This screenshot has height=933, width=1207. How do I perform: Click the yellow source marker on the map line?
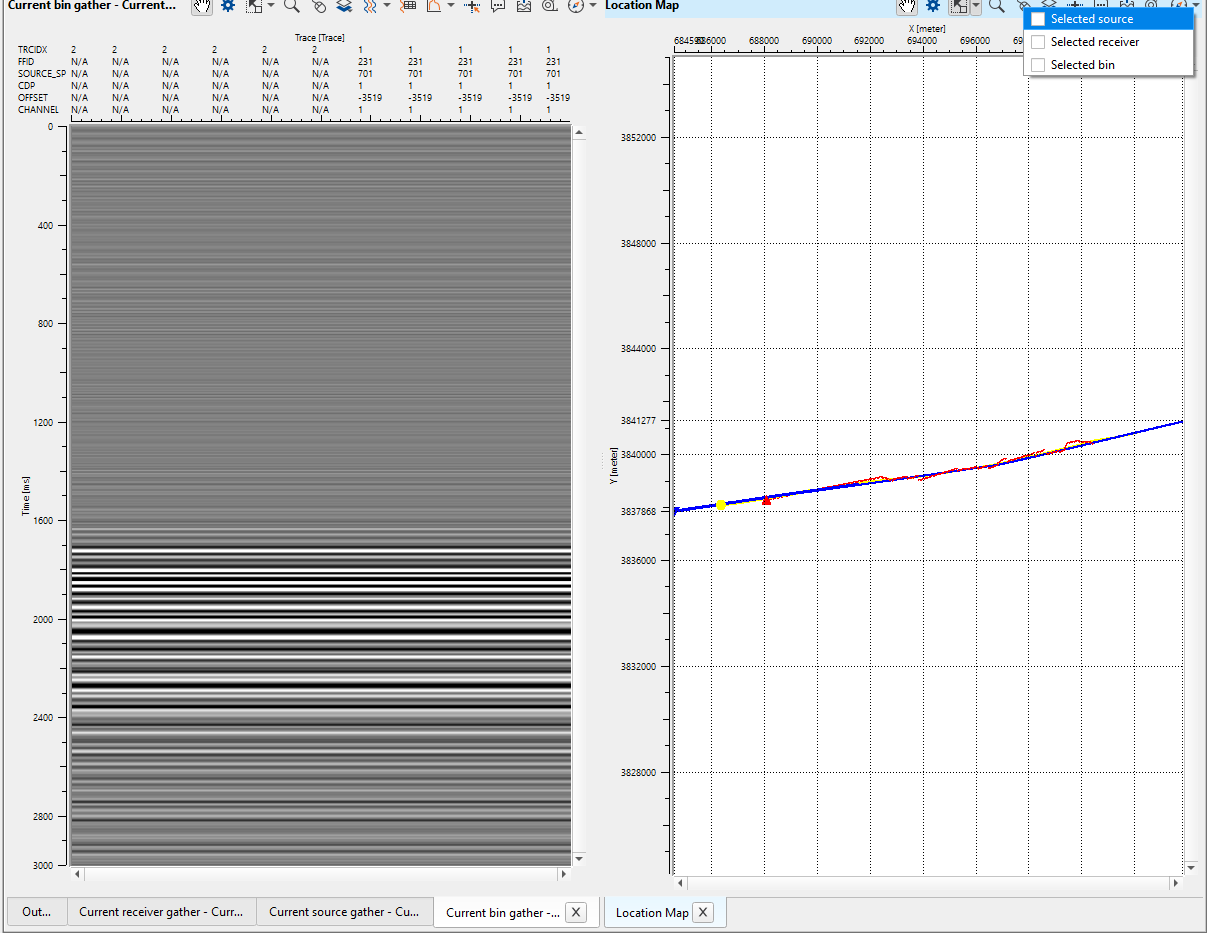[721, 505]
